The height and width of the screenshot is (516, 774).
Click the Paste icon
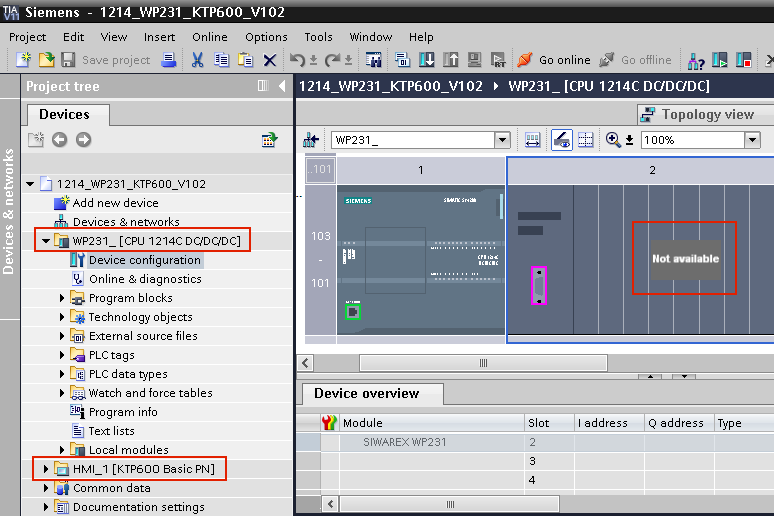(245, 60)
